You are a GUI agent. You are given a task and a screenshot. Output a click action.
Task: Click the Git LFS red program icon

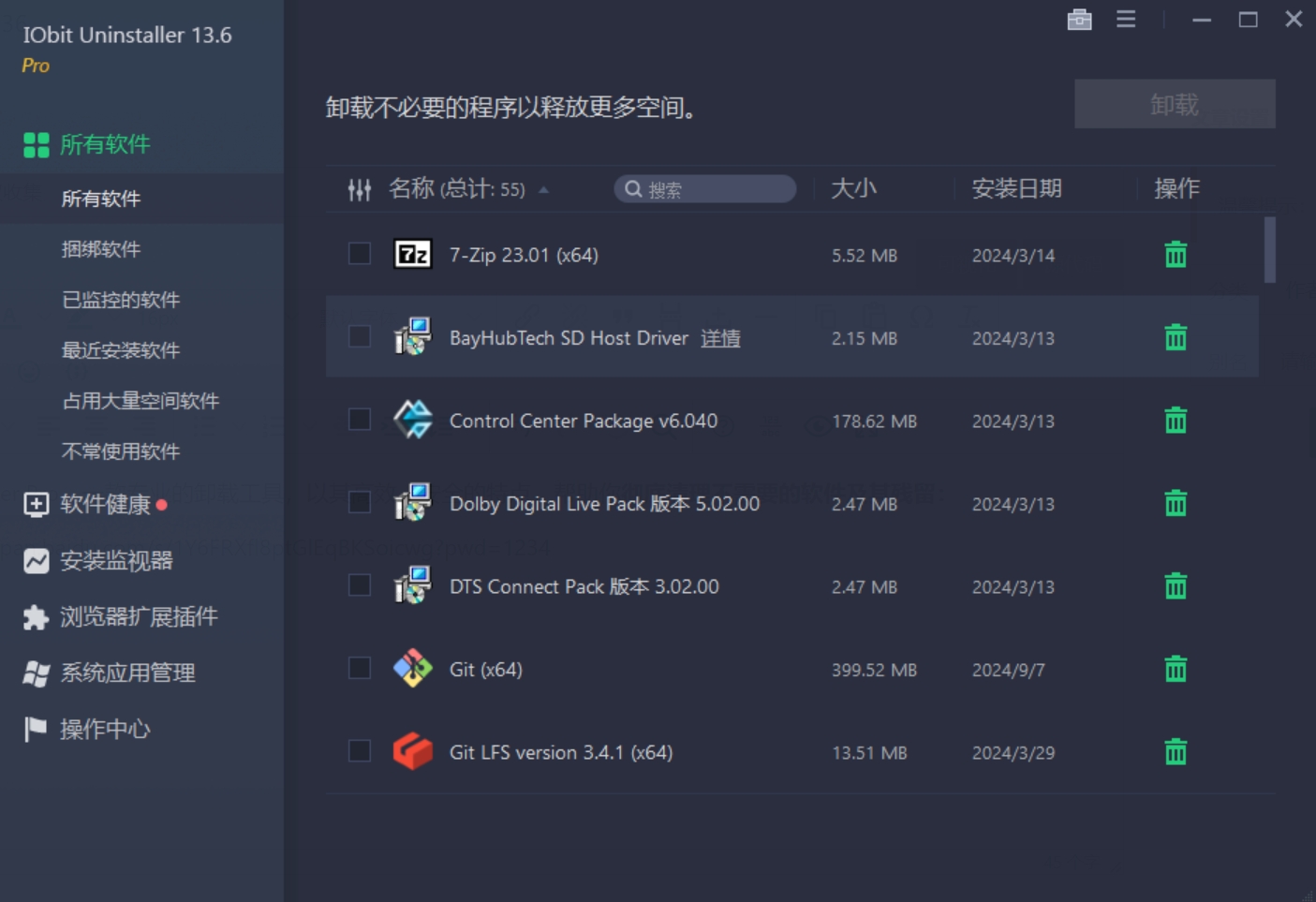point(412,751)
